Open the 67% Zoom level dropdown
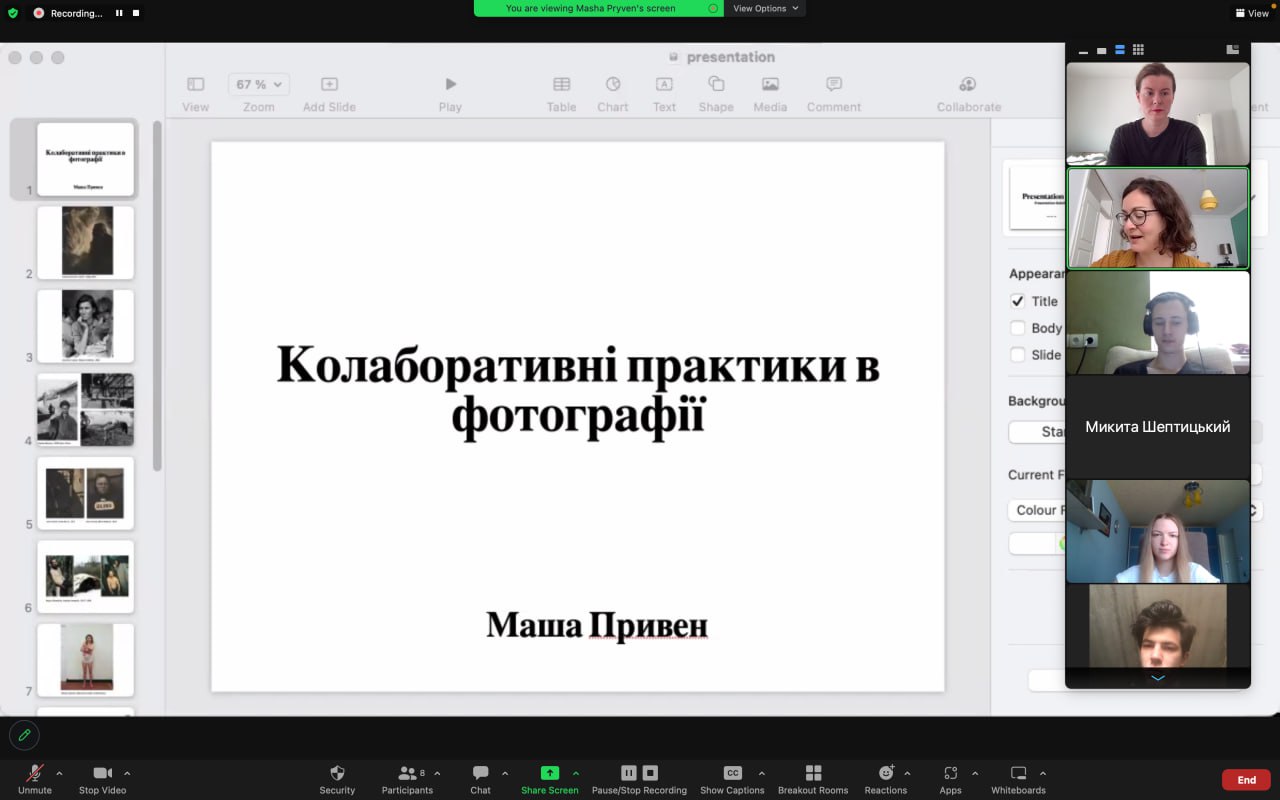The image size is (1280, 800). click(x=258, y=85)
